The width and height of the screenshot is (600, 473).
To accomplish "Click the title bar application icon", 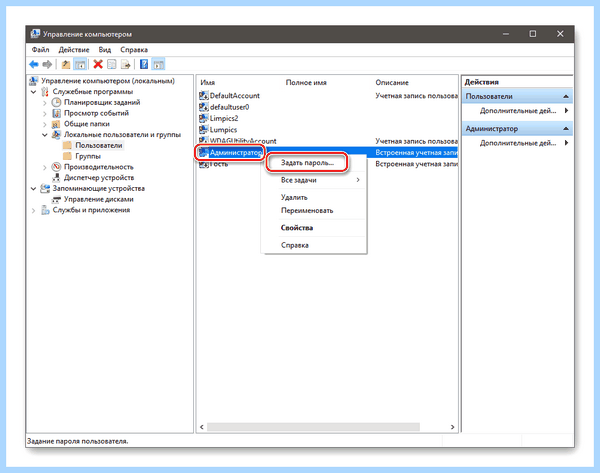I will coord(35,34).
